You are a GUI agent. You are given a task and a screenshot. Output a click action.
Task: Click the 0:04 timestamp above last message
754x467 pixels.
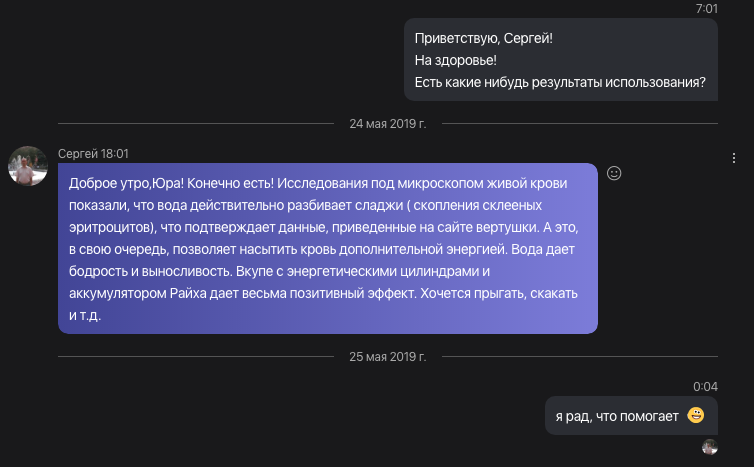point(705,387)
